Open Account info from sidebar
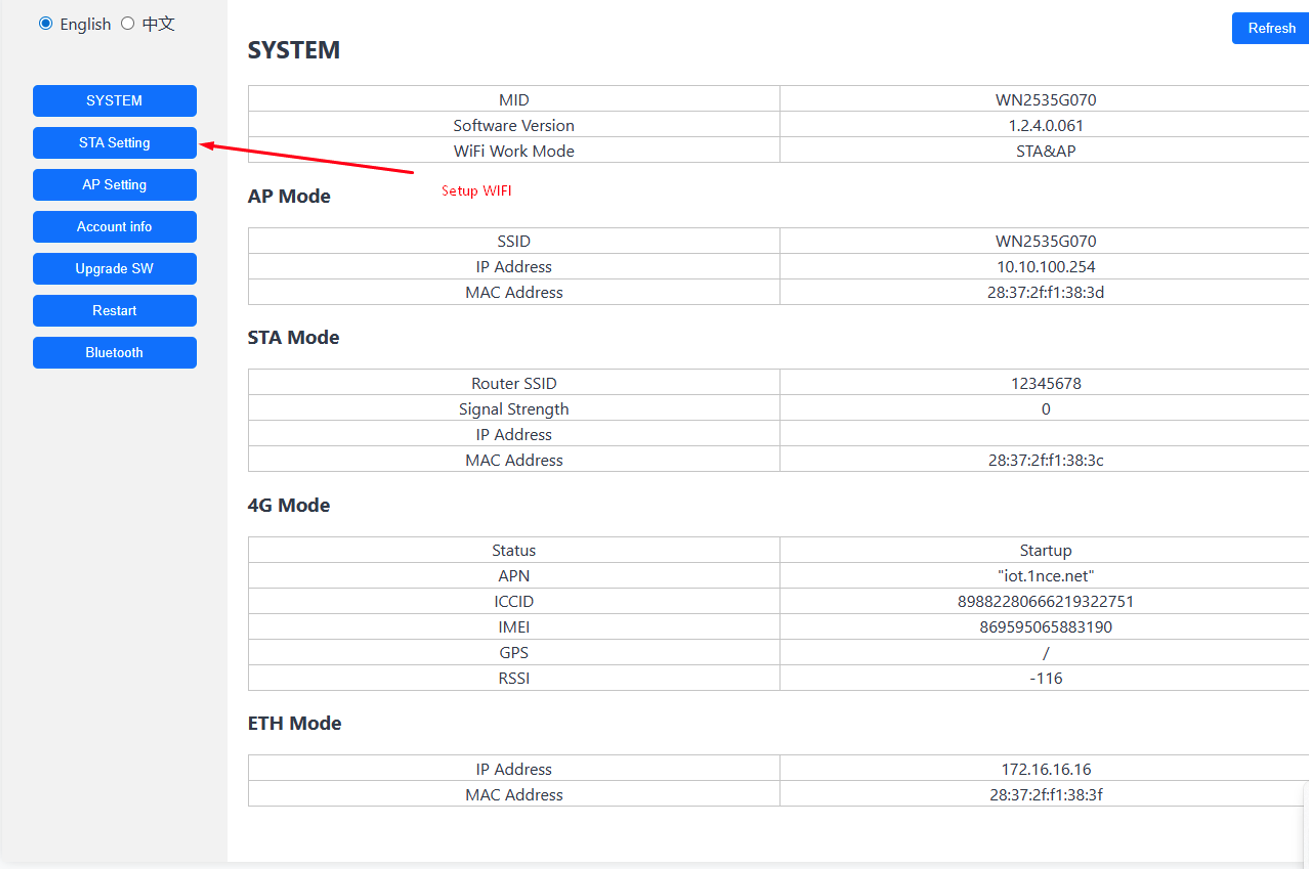Image resolution: width=1309 pixels, height=872 pixels. pyautogui.click(x=114, y=227)
